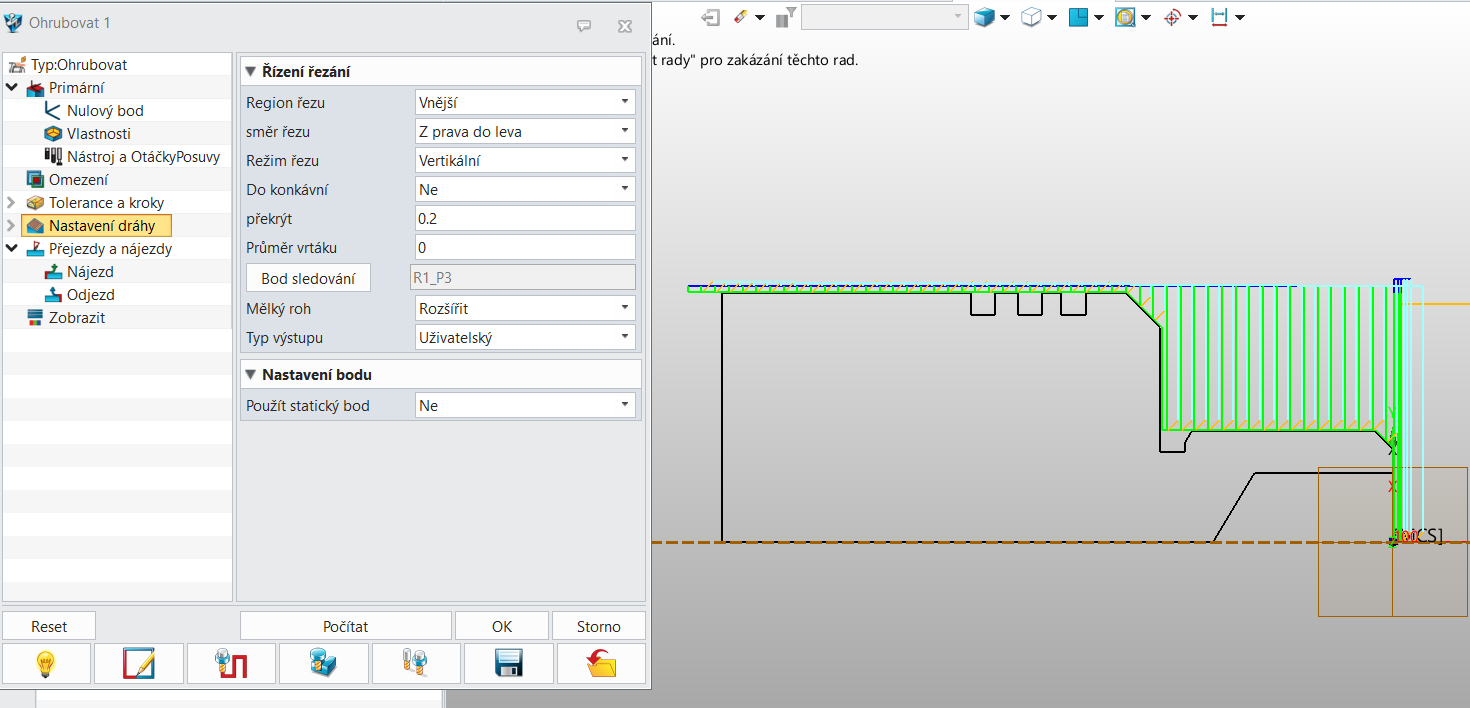Image resolution: width=1470 pixels, height=708 pixels.
Task: Expand the Tolerance a kroky tree node
Action: tap(11, 203)
